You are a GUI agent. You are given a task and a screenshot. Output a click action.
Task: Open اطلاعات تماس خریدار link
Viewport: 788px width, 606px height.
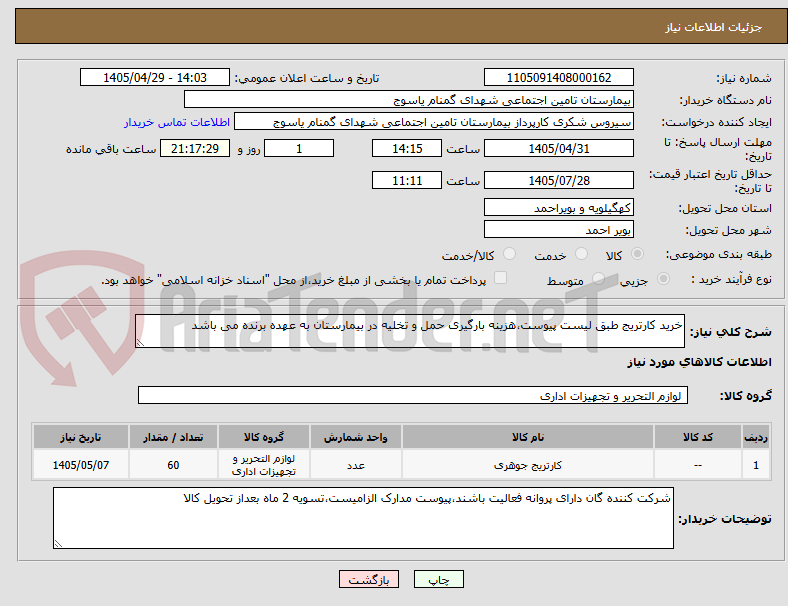click(x=177, y=122)
